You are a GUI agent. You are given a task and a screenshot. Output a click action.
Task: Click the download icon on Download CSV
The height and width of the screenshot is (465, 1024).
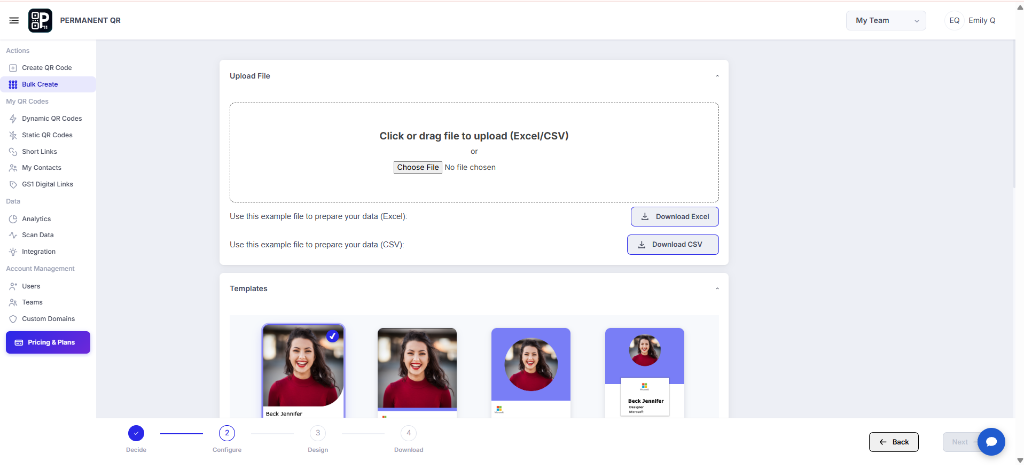click(641, 244)
